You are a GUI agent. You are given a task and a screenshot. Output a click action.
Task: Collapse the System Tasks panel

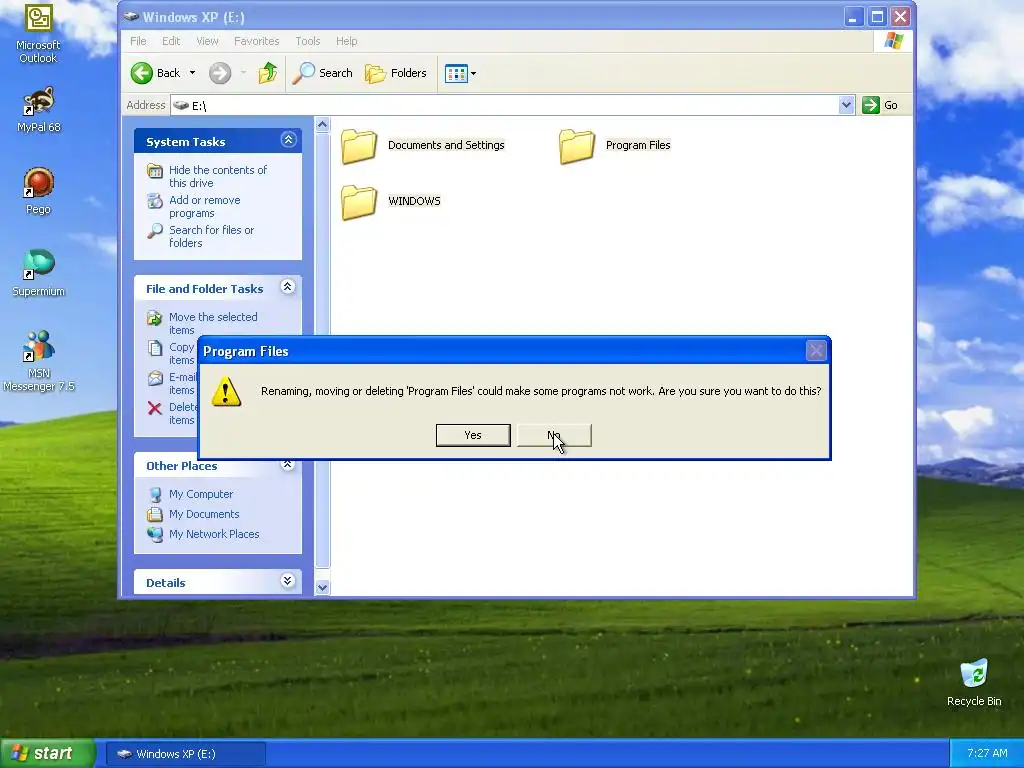coord(288,140)
